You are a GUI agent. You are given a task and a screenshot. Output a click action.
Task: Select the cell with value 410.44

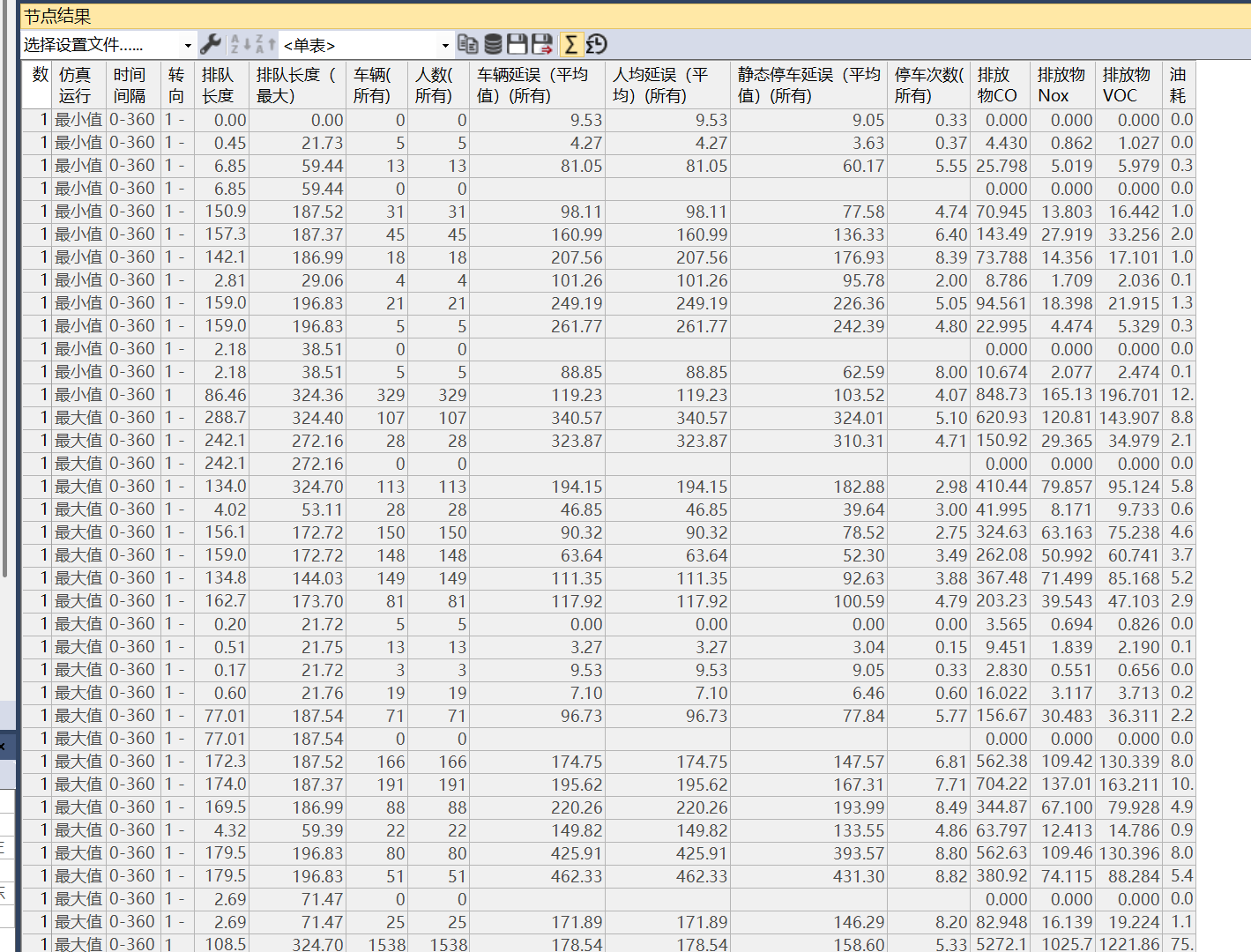(x=1000, y=487)
